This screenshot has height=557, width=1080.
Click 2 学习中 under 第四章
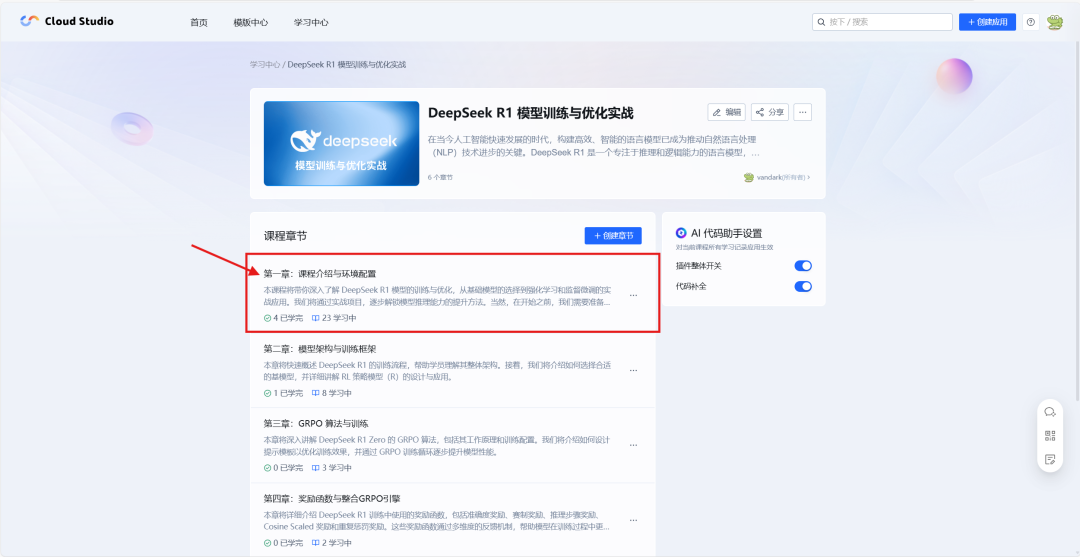[331, 543]
